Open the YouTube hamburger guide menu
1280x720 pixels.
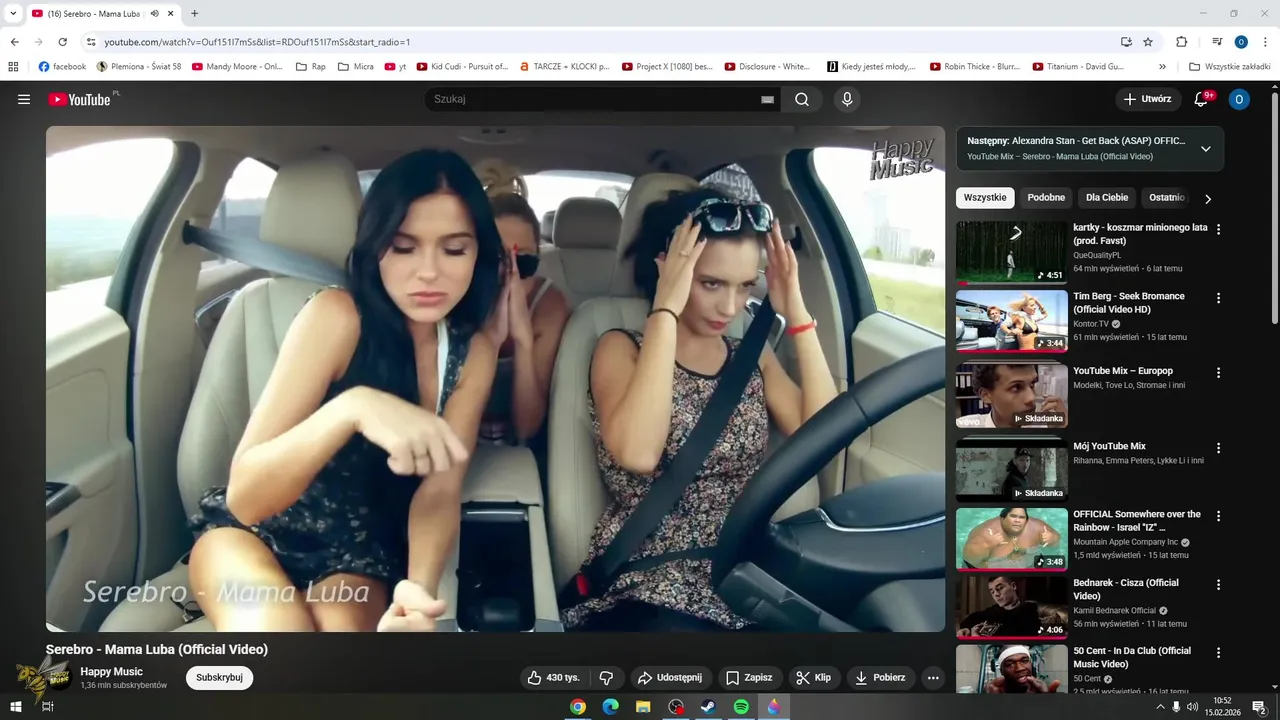(x=24, y=99)
